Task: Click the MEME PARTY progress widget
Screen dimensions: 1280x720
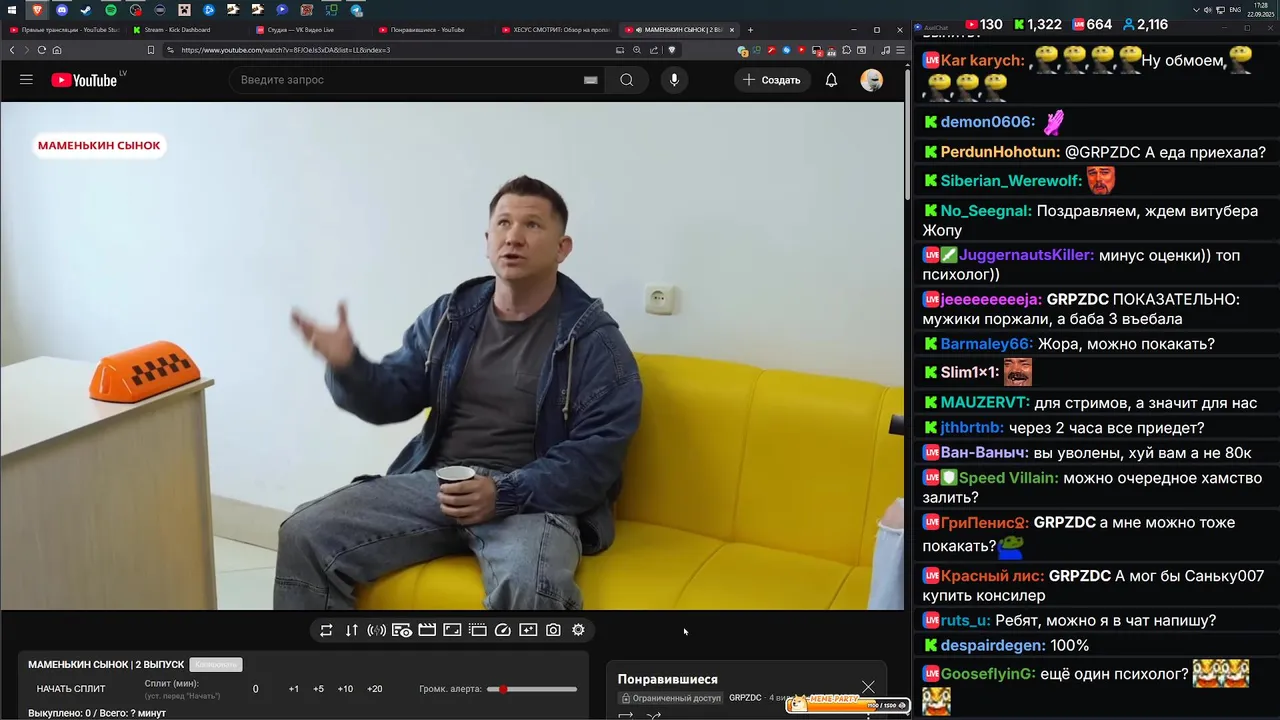Action: pos(848,704)
